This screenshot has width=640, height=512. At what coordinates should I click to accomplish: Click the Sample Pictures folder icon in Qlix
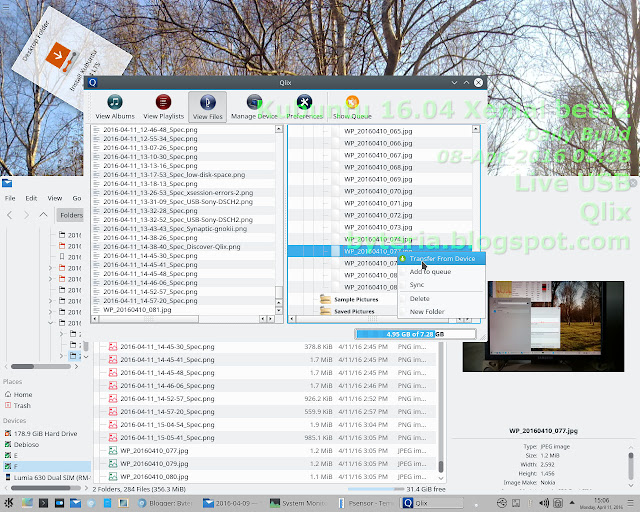click(325, 299)
